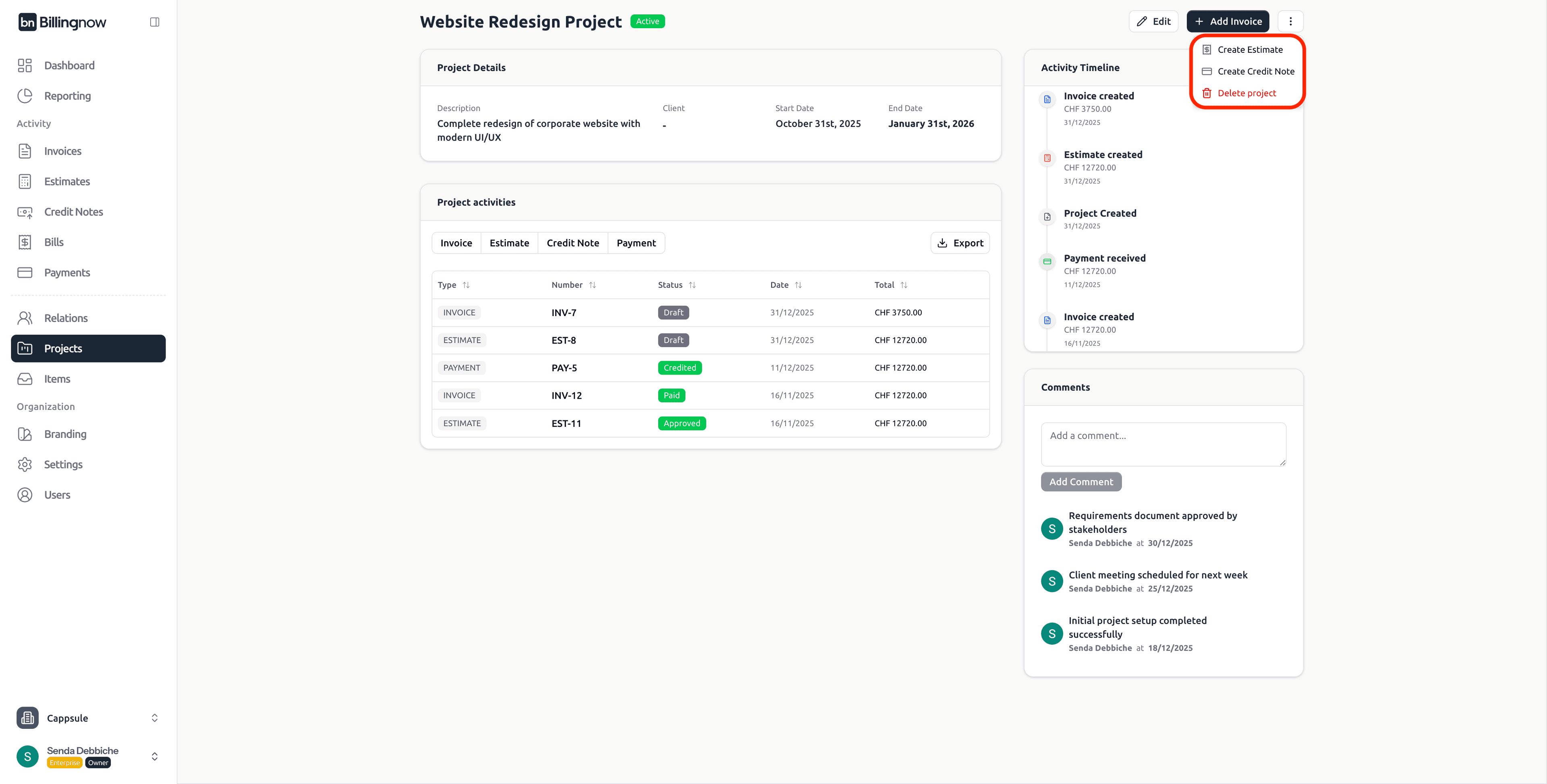
Task: Open Bills receipt icon in sidebar
Action: click(25, 242)
